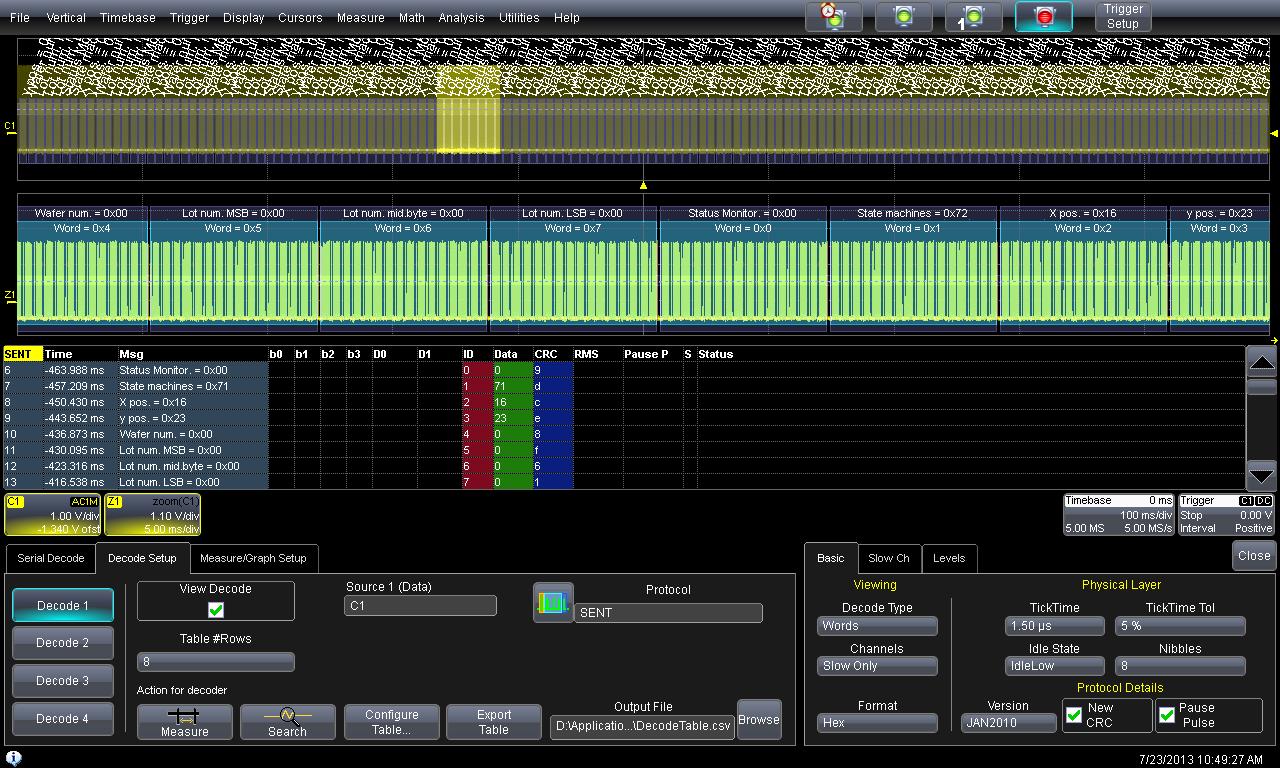Click the decode table scroll-down arrow
Image resolution: width=1280 pixels, height=768 pixels.
point(1262,476)
